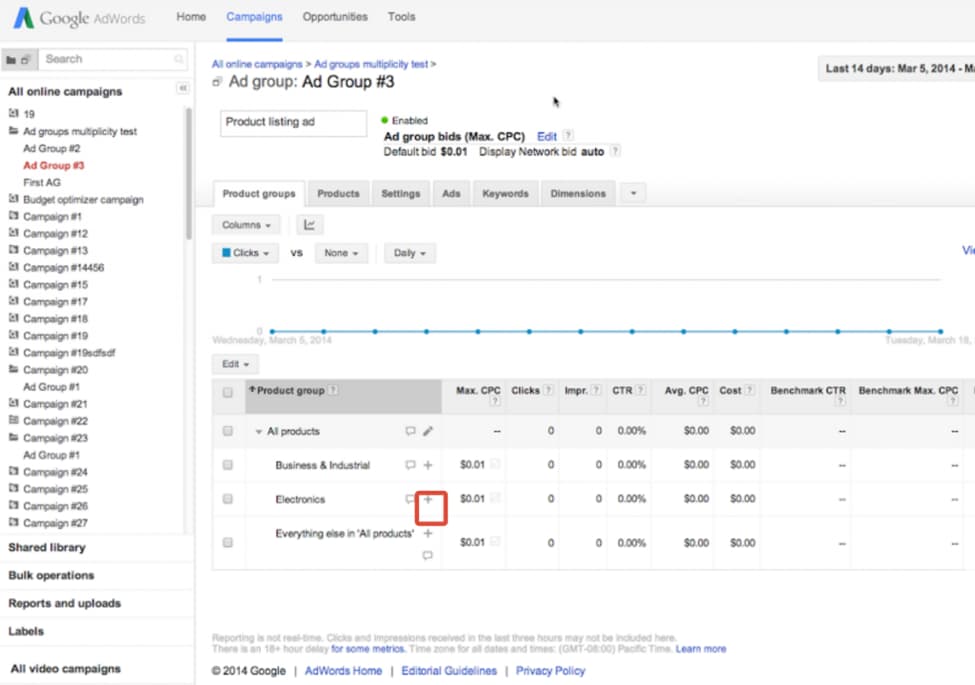
Task: Open the Clicks metric dropdown
Action: point(245,253)
